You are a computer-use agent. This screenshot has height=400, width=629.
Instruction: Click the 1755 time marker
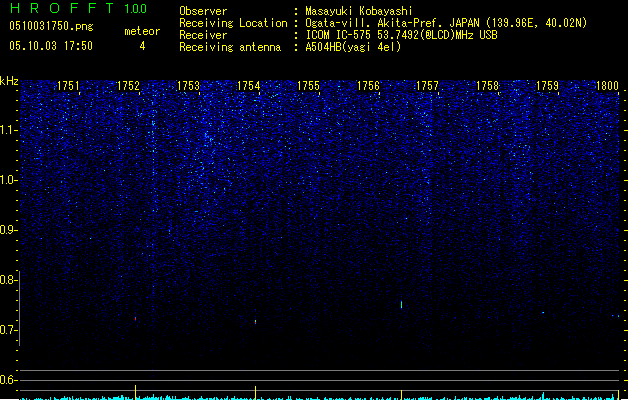(308, 86)
